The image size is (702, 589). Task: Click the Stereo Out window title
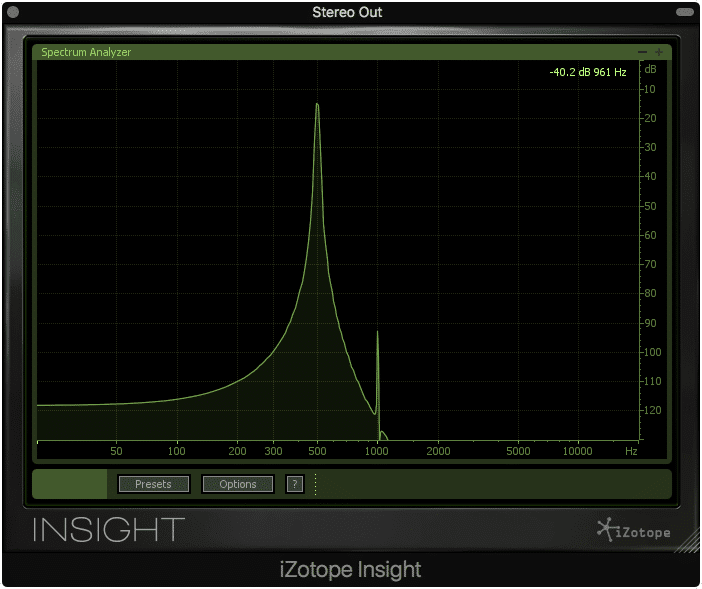[x=347, y=12]
